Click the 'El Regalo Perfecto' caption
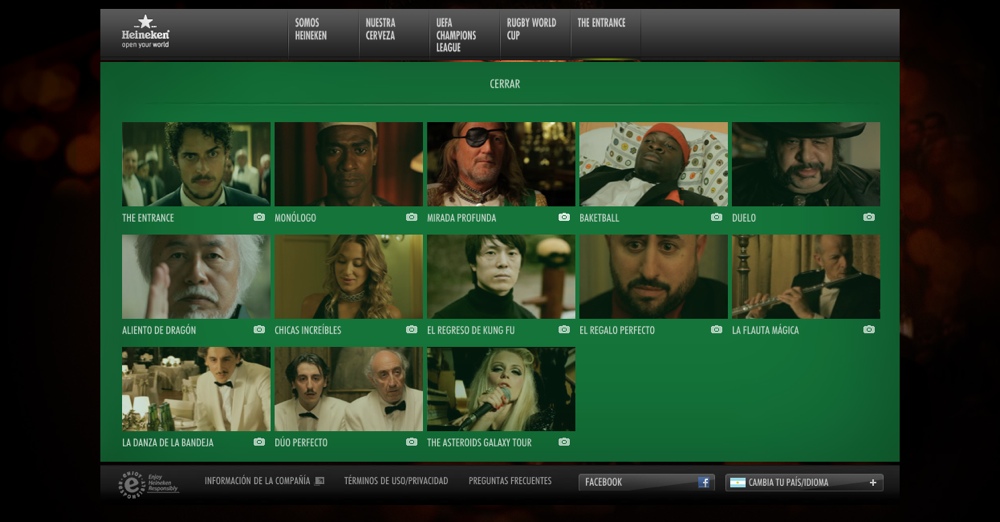 pos(617,330)
